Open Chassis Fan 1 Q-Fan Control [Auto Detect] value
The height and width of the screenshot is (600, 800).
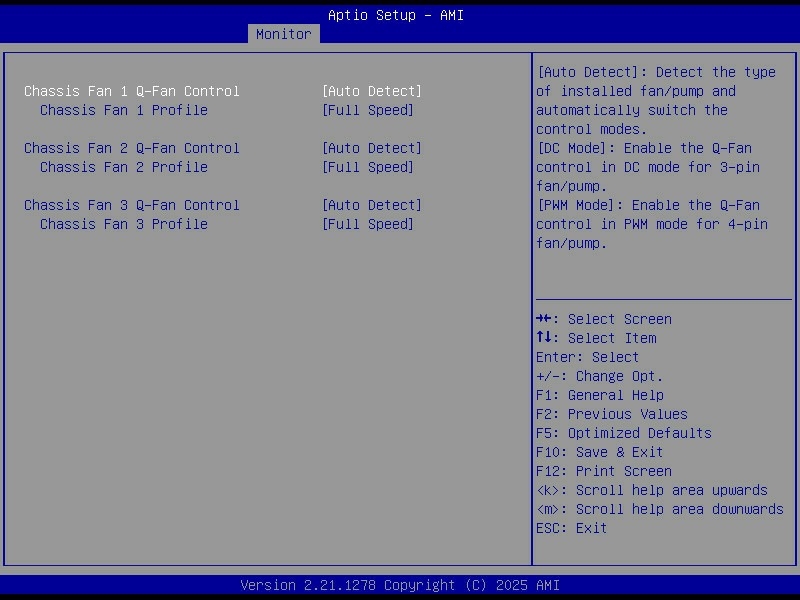(x=371, y=91)
